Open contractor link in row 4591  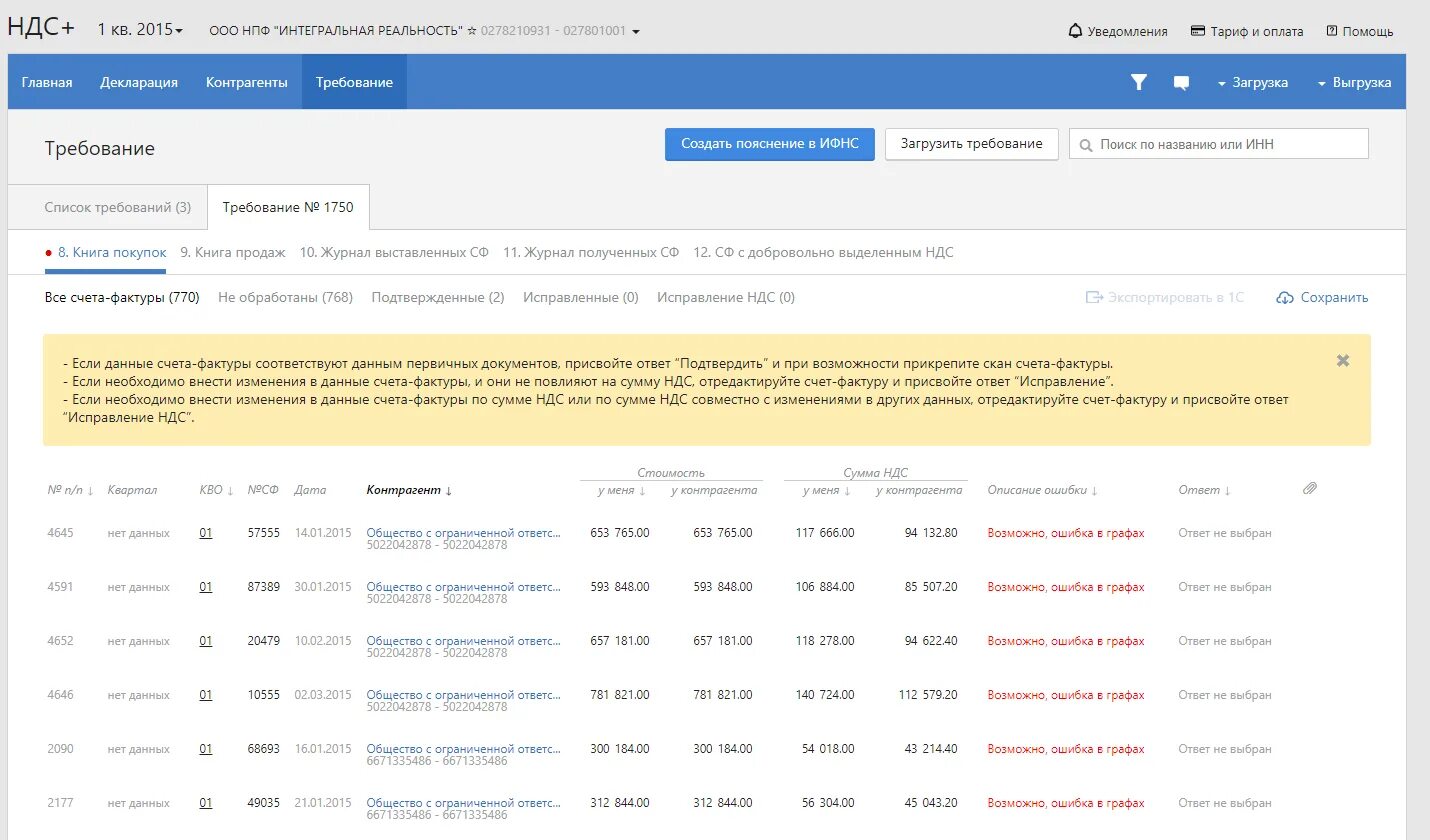point(463,587)
